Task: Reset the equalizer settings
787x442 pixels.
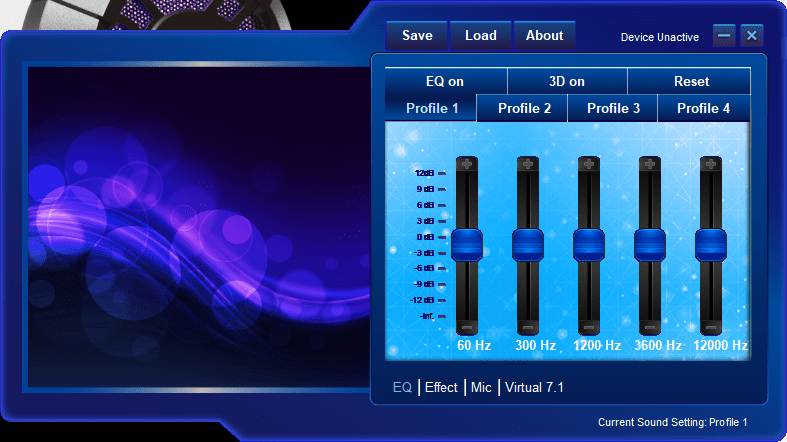Action: click(x=690, y=82)
